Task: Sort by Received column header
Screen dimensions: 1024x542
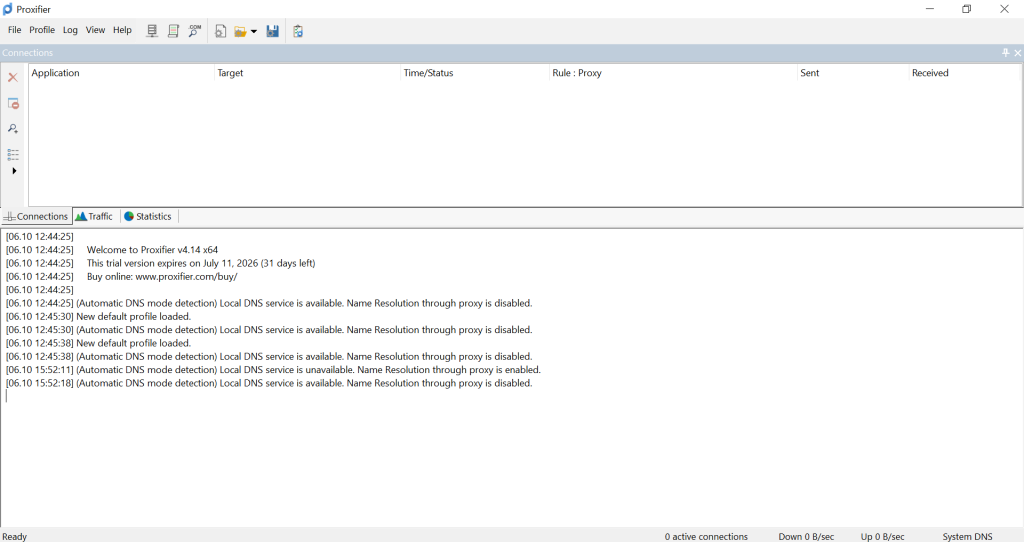Action: (965, 73)
